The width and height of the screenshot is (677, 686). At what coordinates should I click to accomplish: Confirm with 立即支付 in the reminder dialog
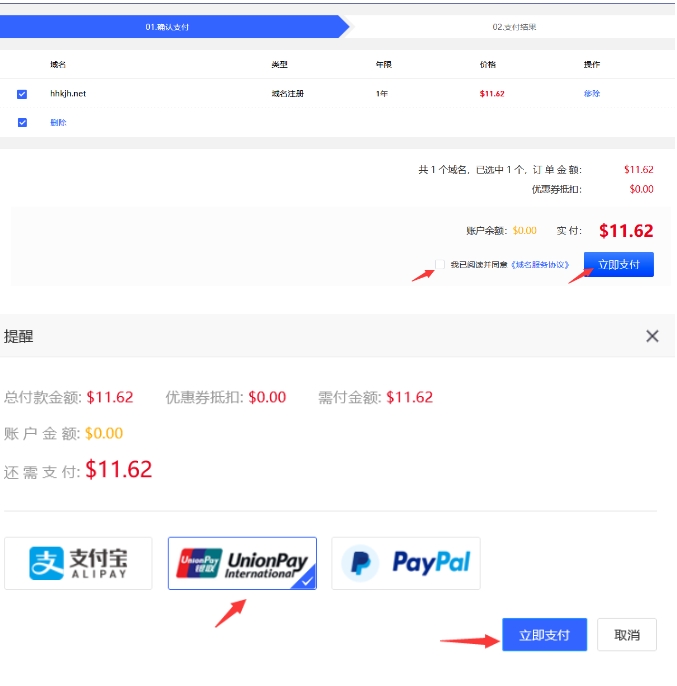(544, 635)
